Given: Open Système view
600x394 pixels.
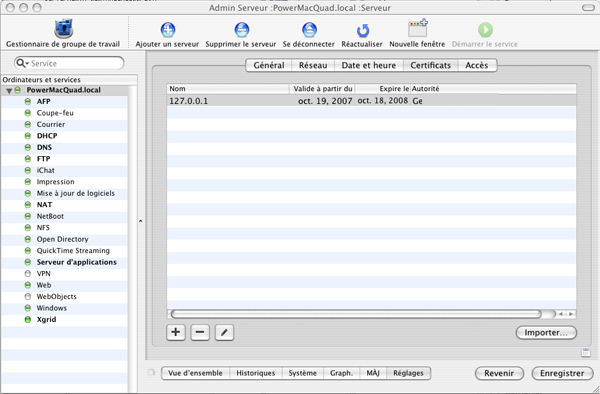Looking at the screenshot, I should (x=303, y=373).
